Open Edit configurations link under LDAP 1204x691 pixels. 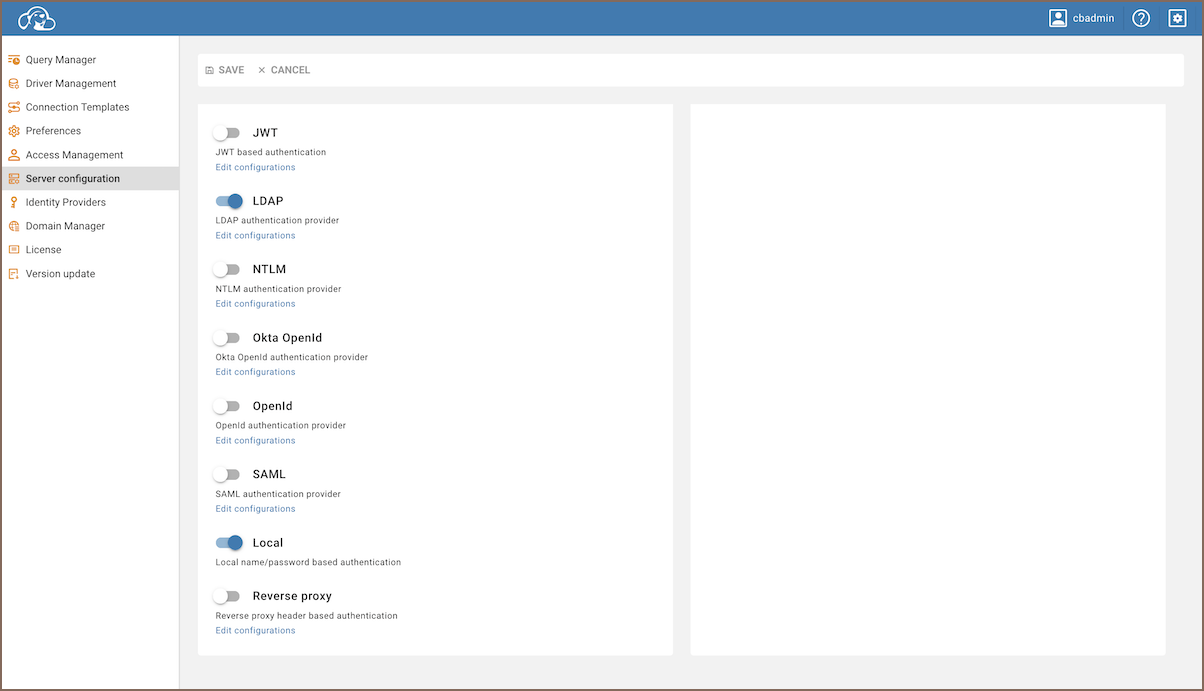pos(255,236)
